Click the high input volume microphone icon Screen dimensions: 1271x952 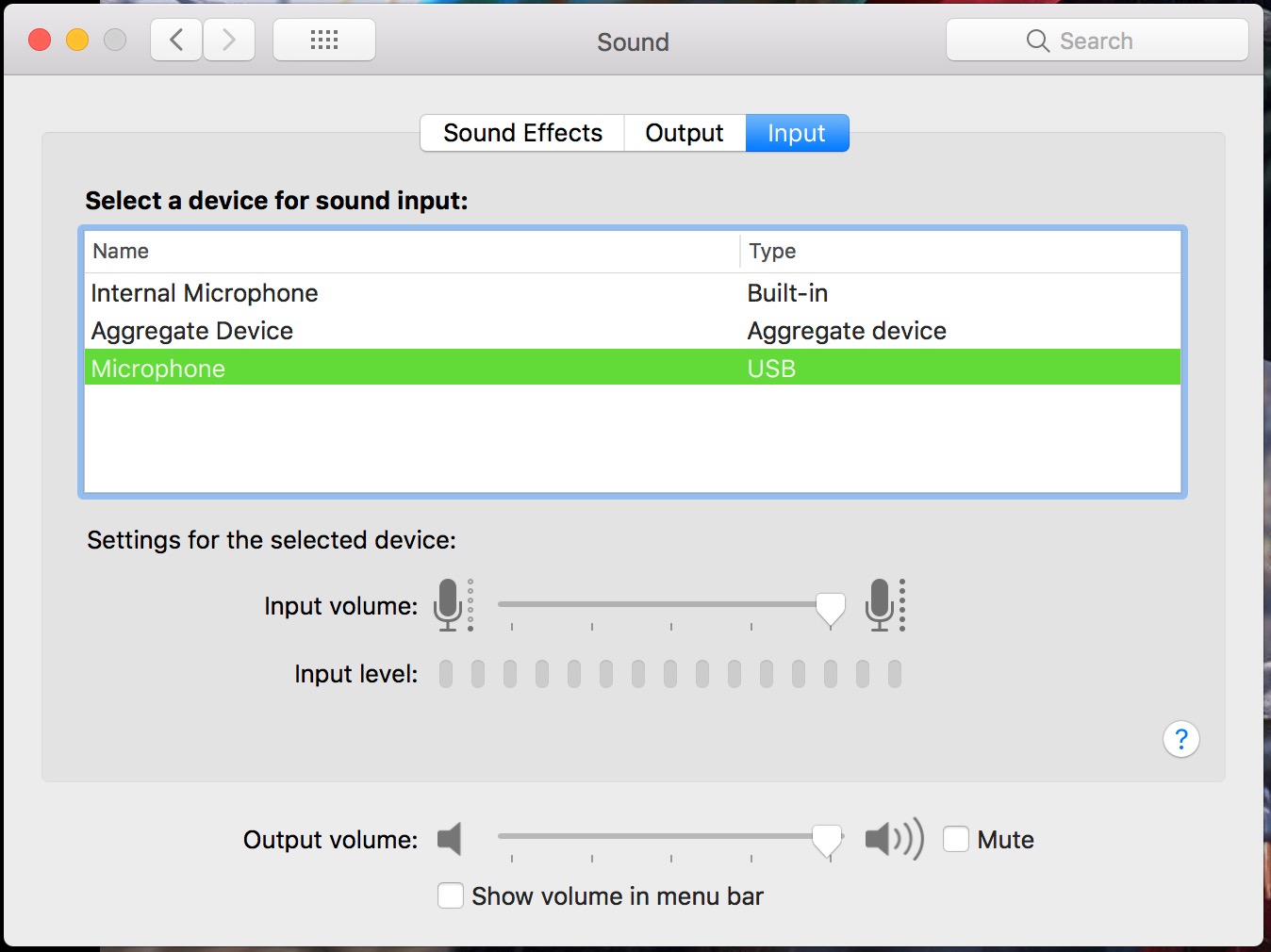pyautogui.click(x=882, y=606)
